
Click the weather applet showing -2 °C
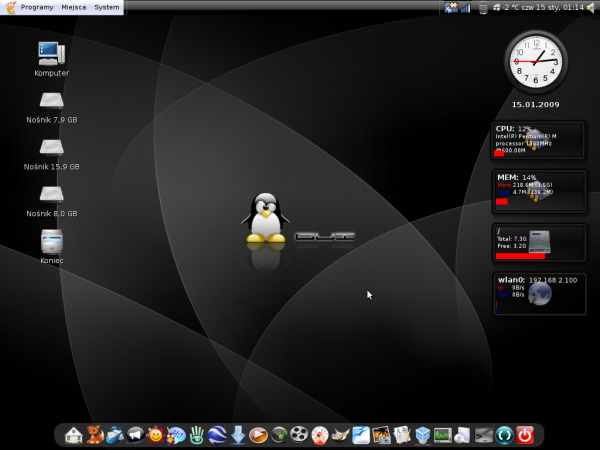click(x=507, y=7)
